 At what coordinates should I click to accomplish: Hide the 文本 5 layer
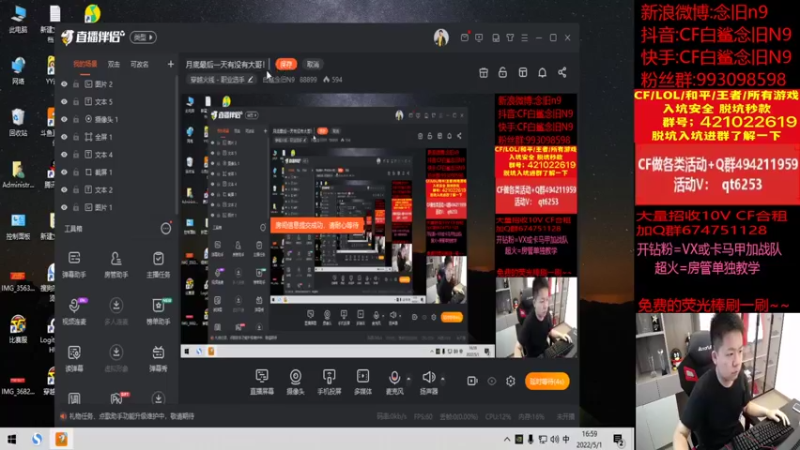coord(64,102)
